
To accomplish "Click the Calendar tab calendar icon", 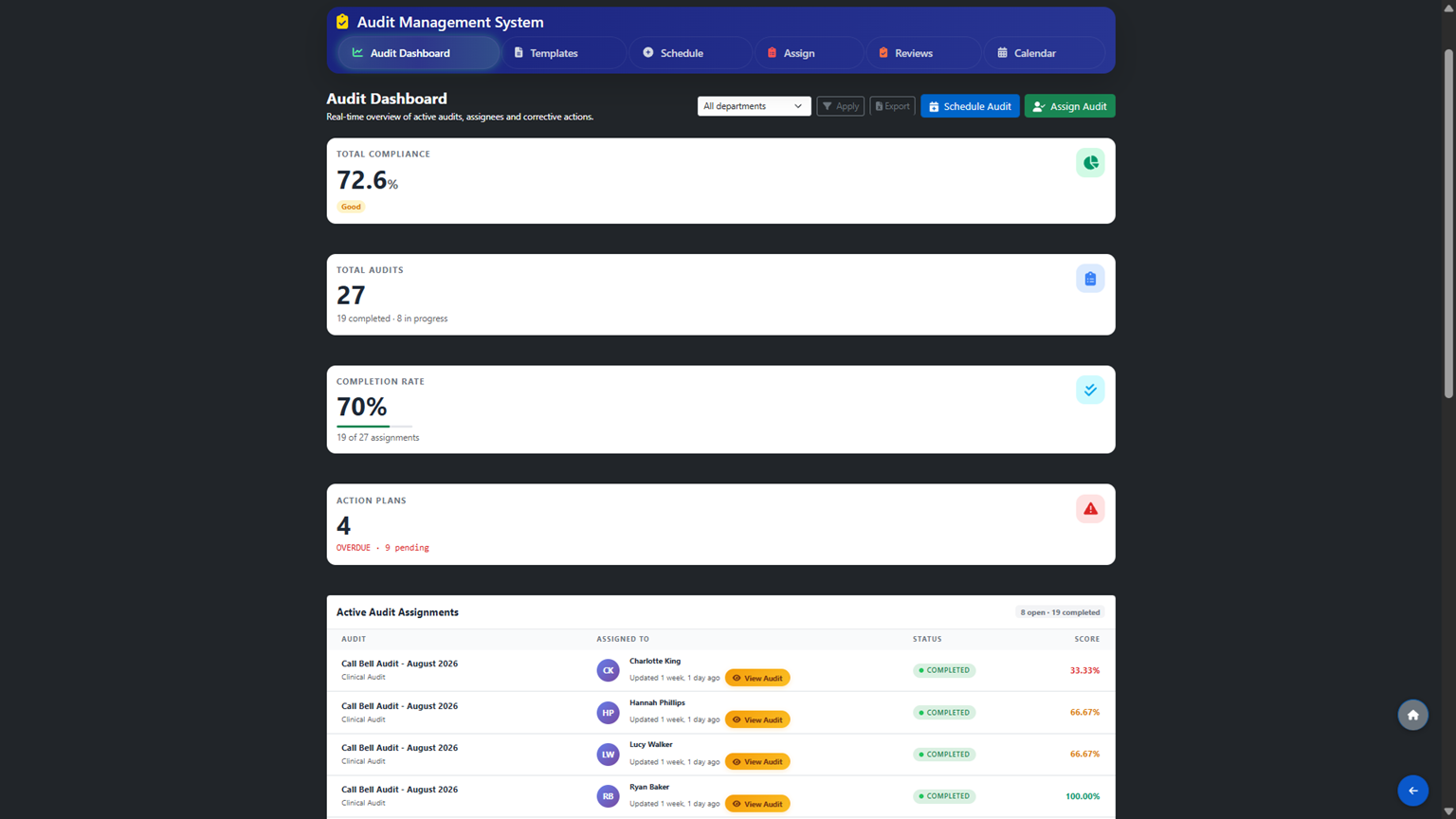I will 1002,53.
